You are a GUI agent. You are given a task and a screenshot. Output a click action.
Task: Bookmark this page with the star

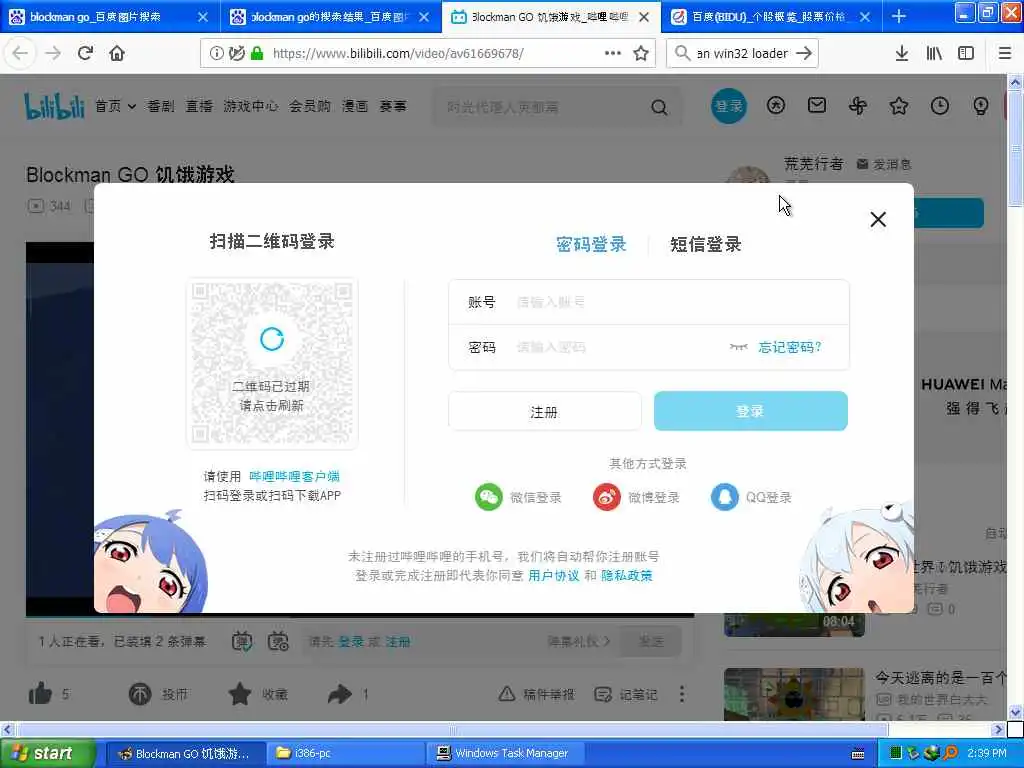[641, 54]
